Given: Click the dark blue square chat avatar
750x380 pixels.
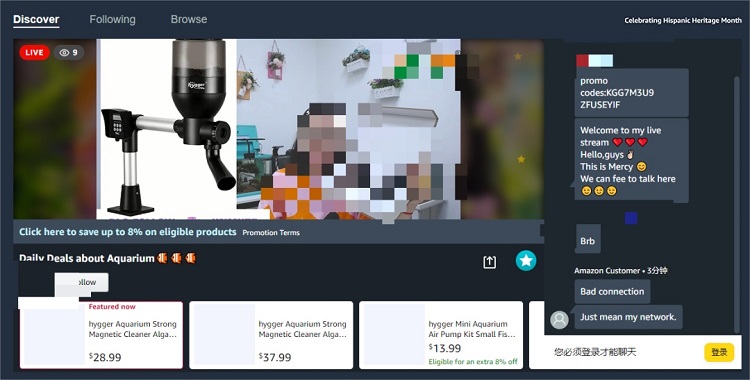Looking at the screenshot, I should click(x=631, y=218).
